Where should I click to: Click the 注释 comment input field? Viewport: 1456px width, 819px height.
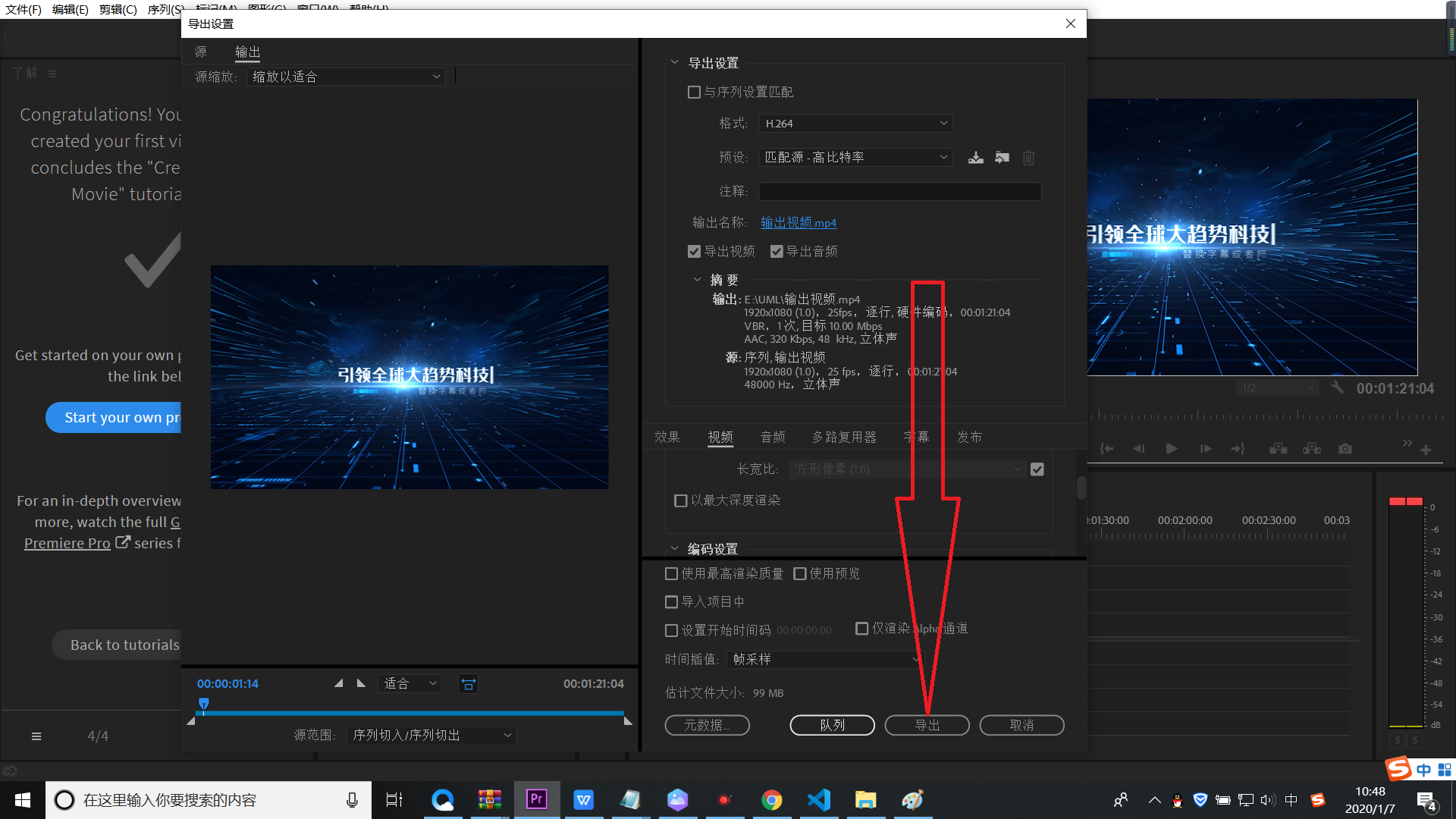[899, 191]
